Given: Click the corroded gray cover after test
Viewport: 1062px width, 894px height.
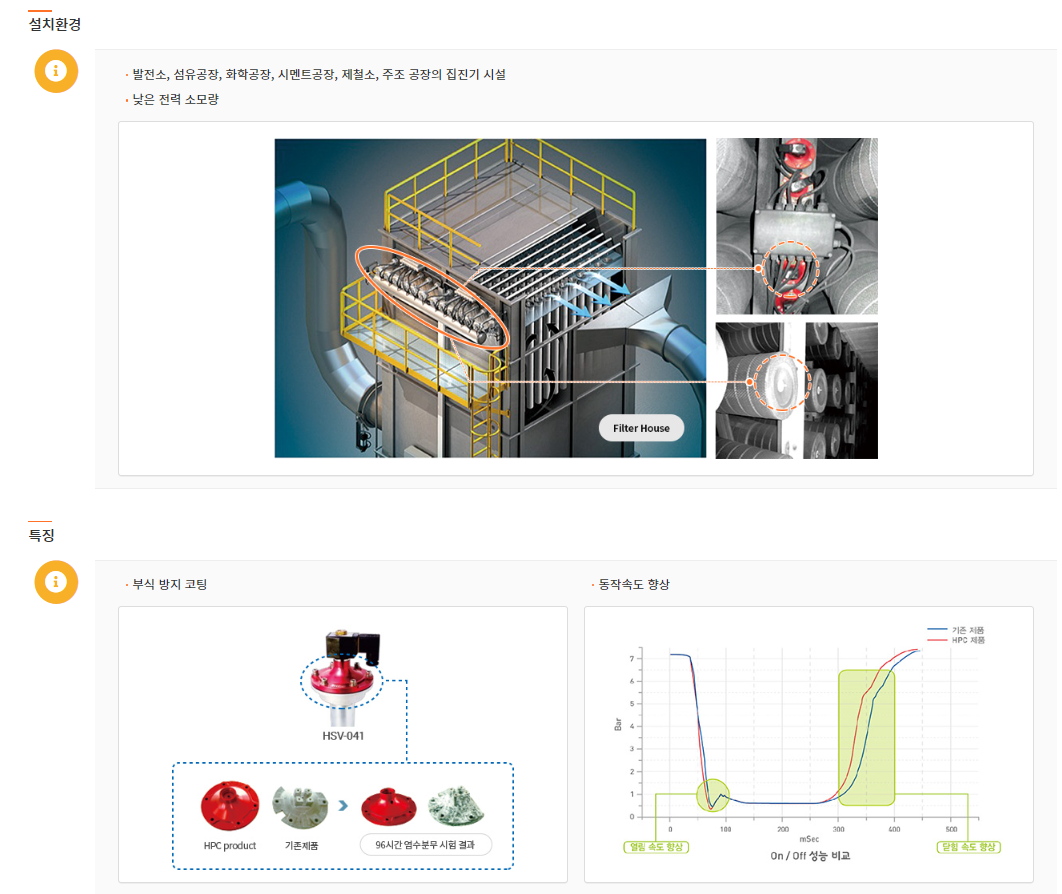Looking at the screenshot, I should coord(456,806).
